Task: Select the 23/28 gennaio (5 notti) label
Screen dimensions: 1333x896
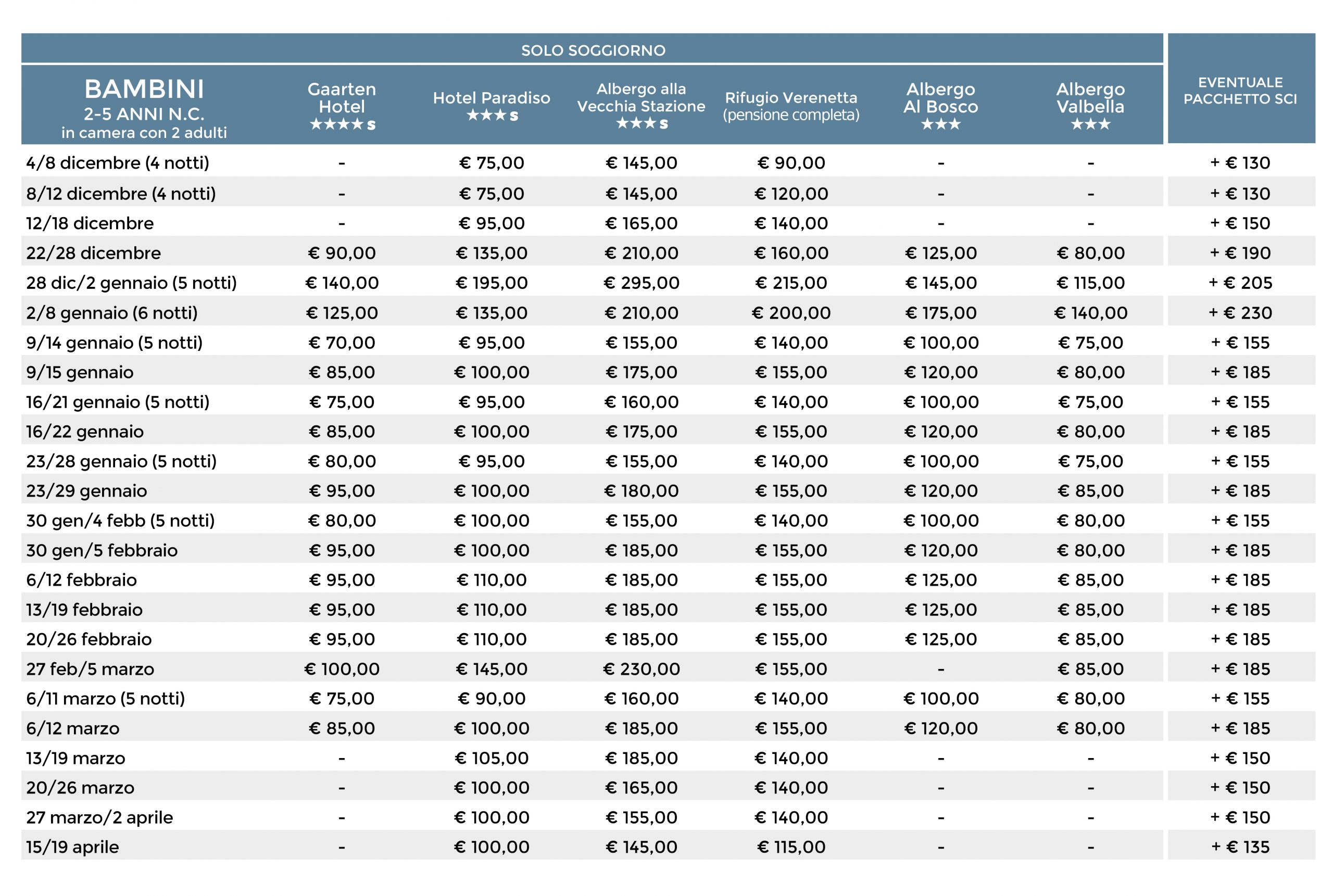Action: tap(121, 461)
